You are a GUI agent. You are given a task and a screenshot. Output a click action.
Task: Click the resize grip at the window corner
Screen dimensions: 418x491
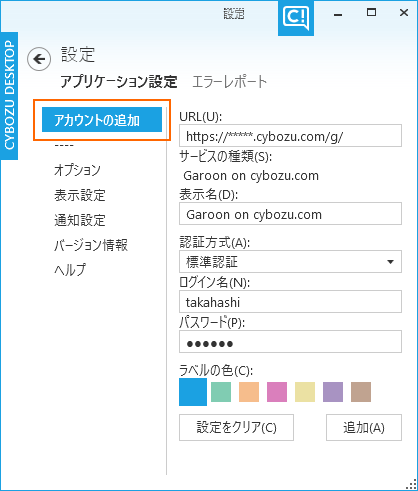(x=412, y=485)
